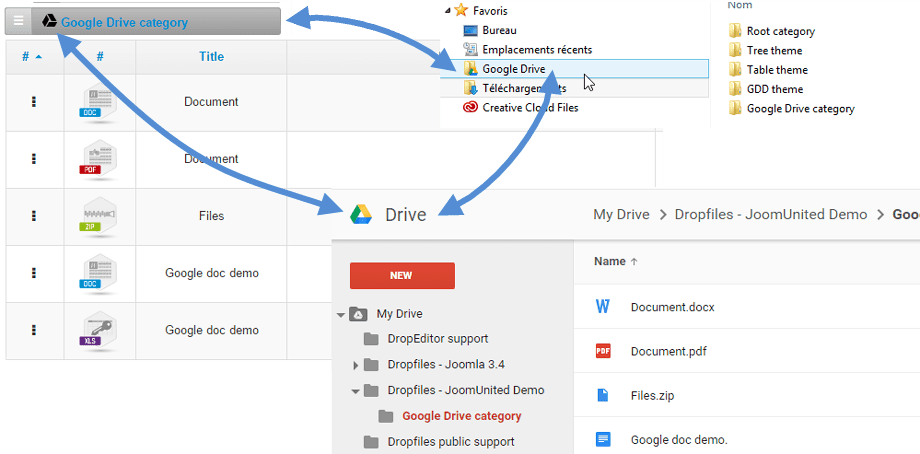Open the GDD theme folder
The image size is (920, 454).
tap(774, 89)
